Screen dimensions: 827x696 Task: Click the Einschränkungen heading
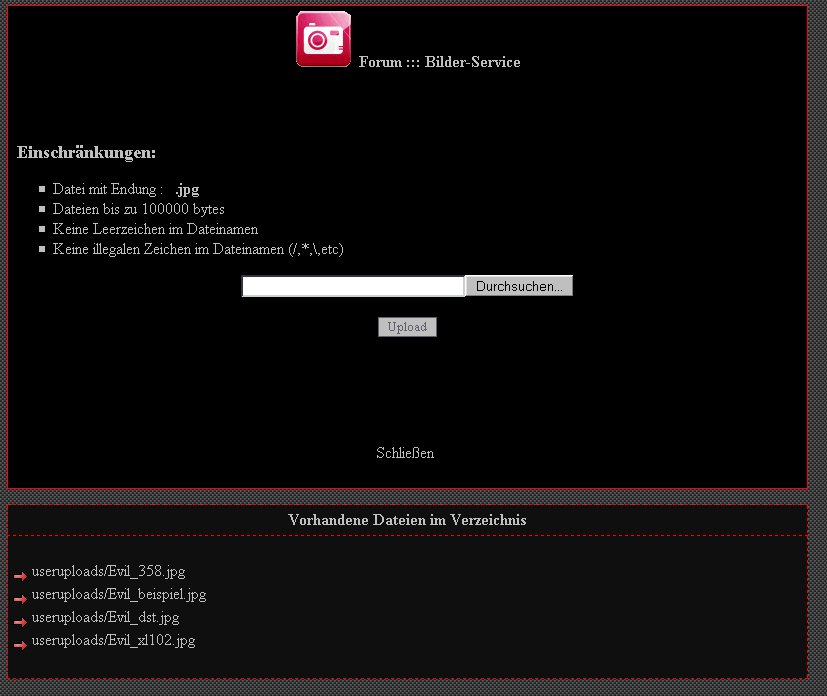click(86, 153)
